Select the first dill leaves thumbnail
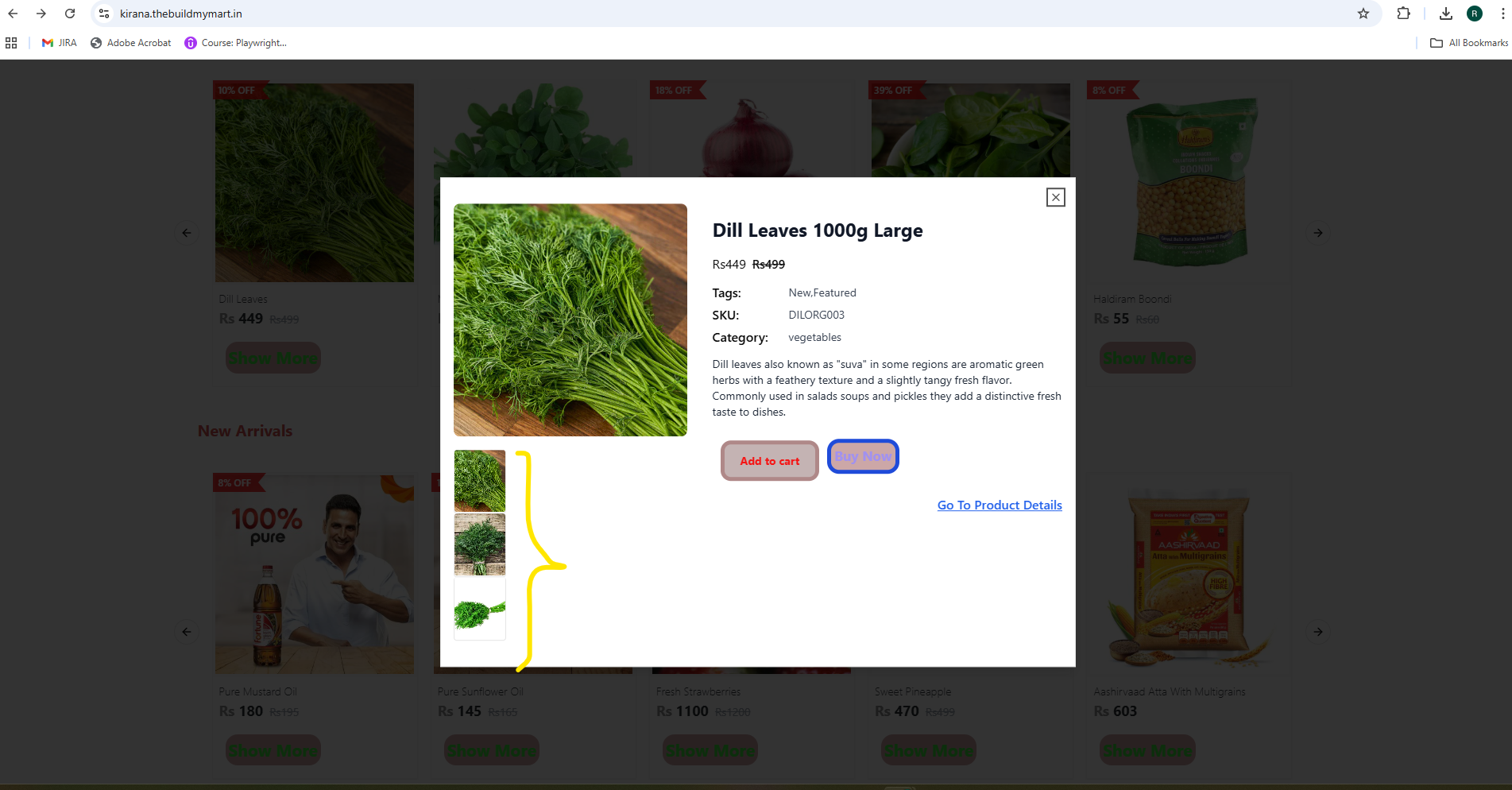The image size is (1512, 790). pyautogui.click(x=480, y=481)
